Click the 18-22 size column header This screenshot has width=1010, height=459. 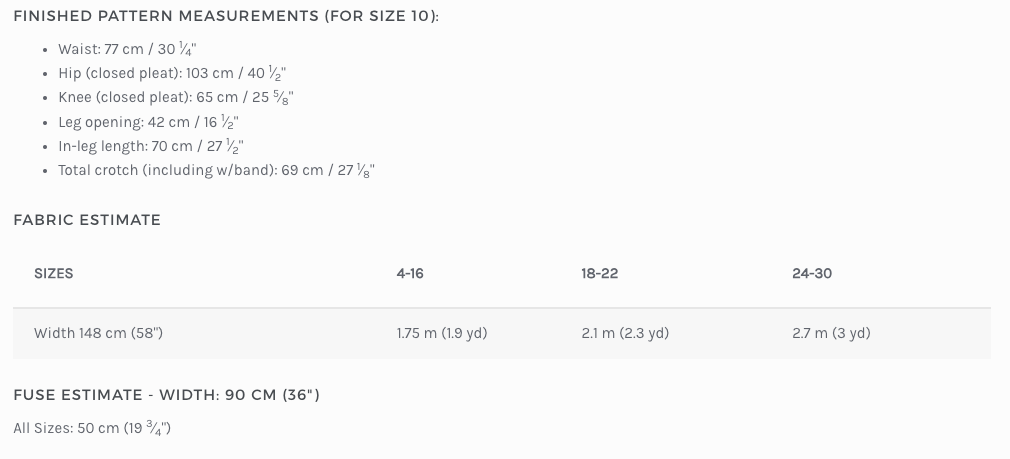click(600, 273)
